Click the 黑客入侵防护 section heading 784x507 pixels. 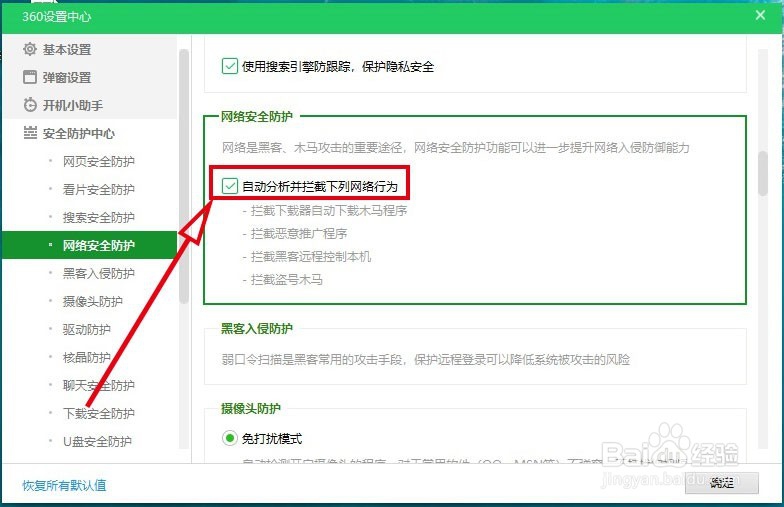257,328
